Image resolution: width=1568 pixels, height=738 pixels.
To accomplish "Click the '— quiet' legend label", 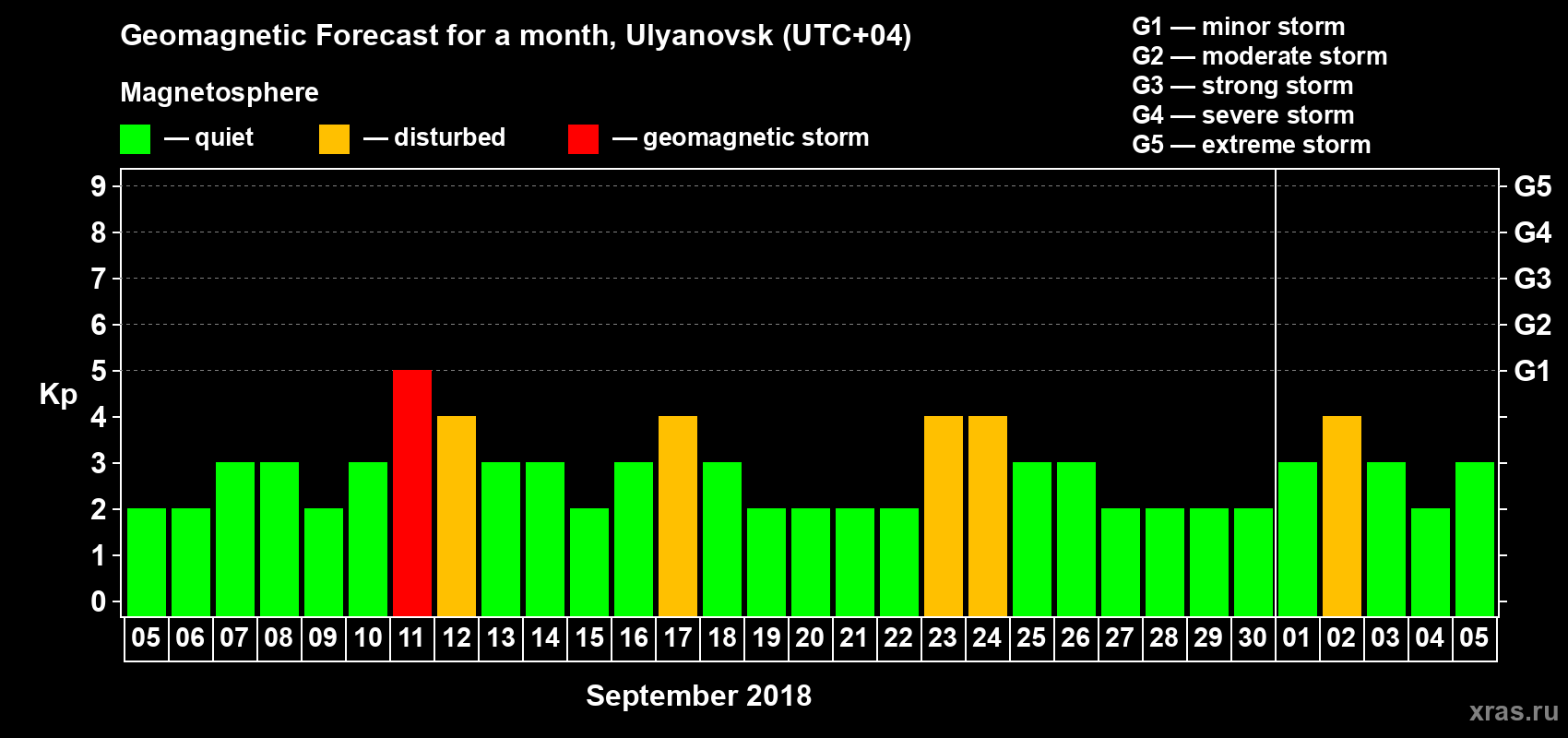I will pos(208,137).
